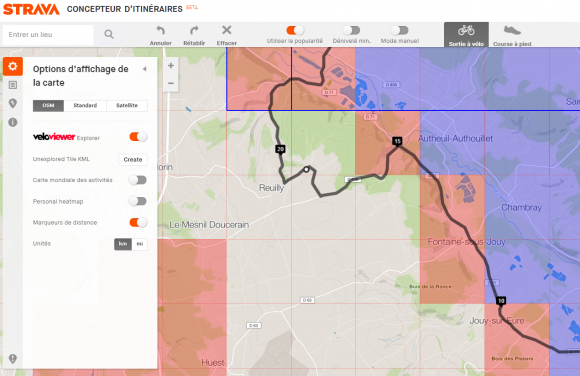Click the Strava logo
This screenshot has width=580, height=376.
pyautogui.click(x=31, y=9)
